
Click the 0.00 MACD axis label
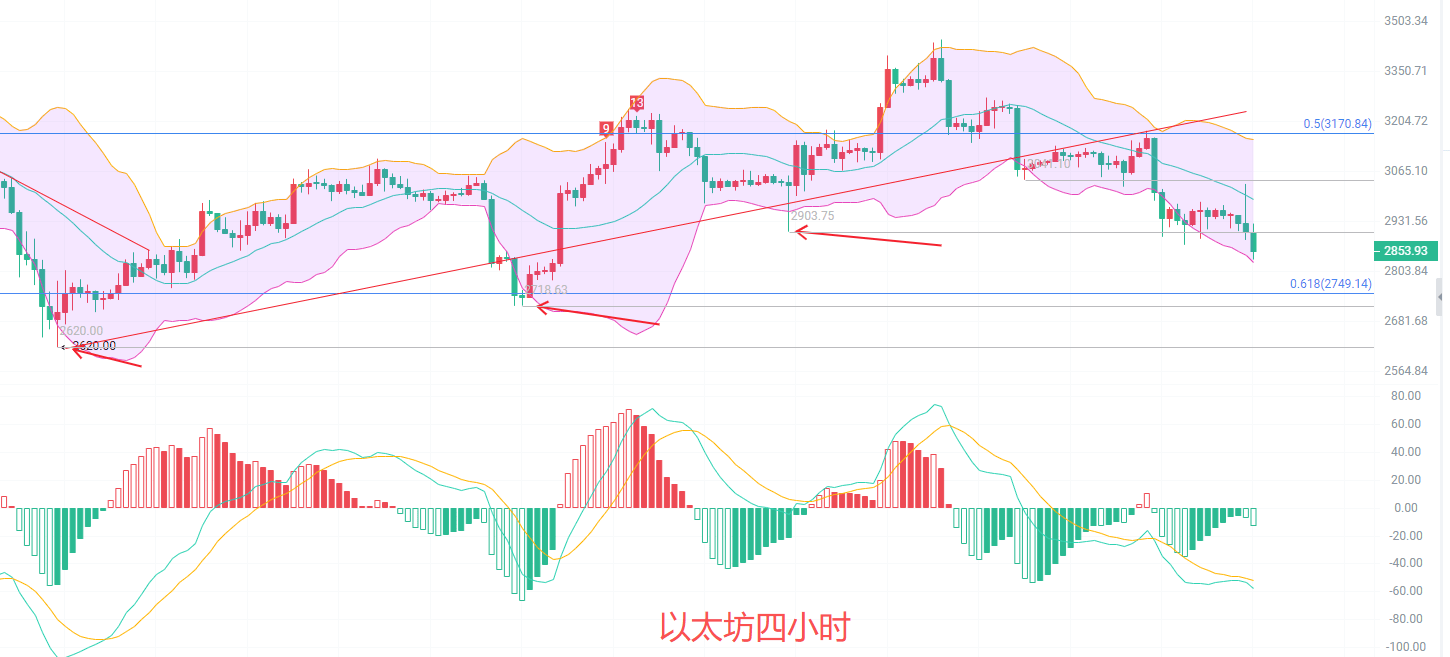(x=1408, y=508)
